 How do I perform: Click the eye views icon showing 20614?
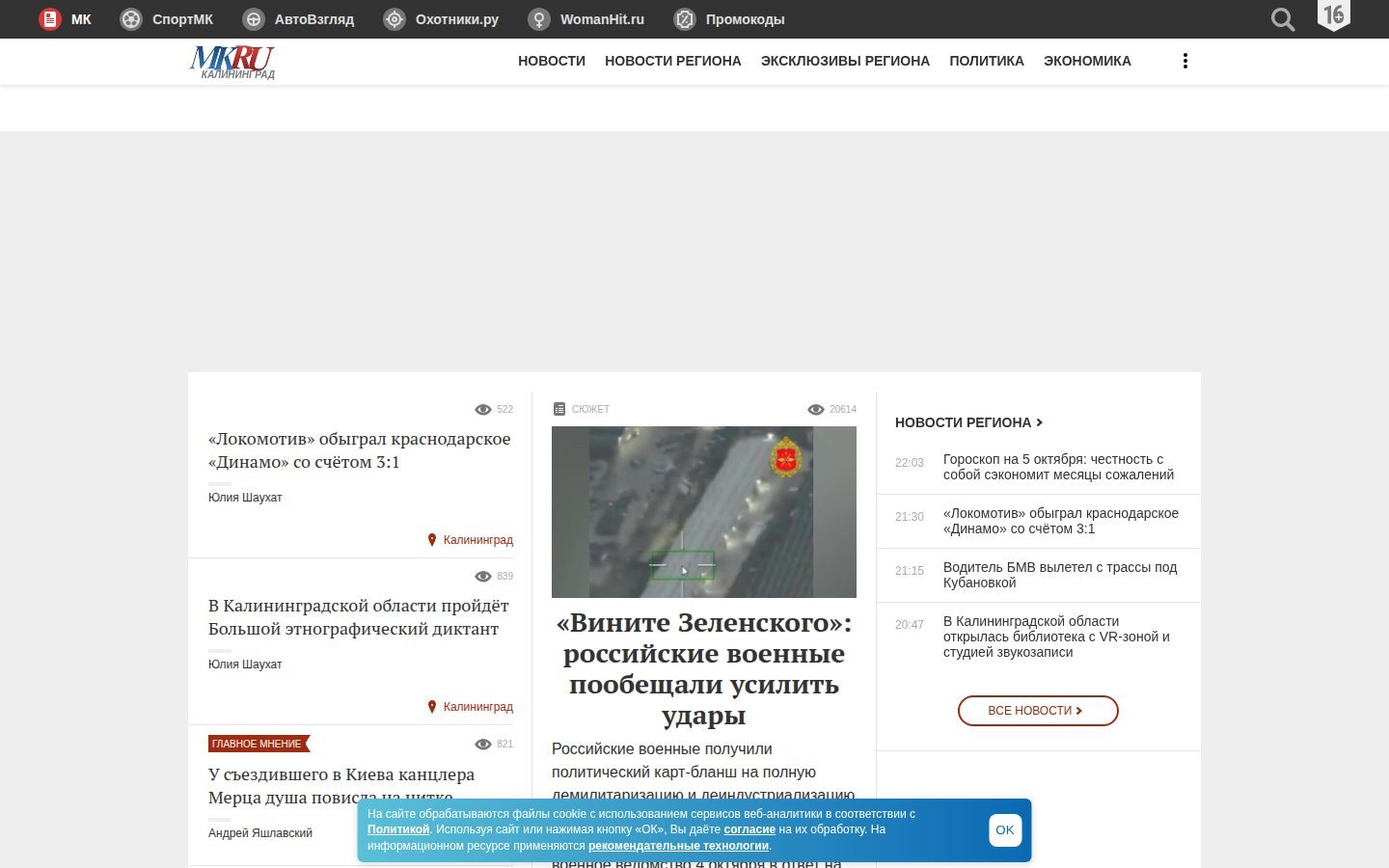click(x=816, y=410)
